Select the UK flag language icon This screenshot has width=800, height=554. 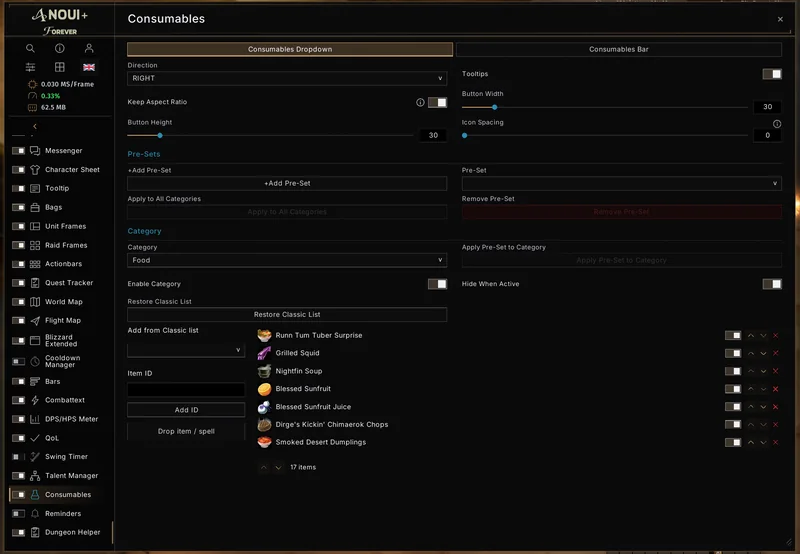click(x=89, y=67)
